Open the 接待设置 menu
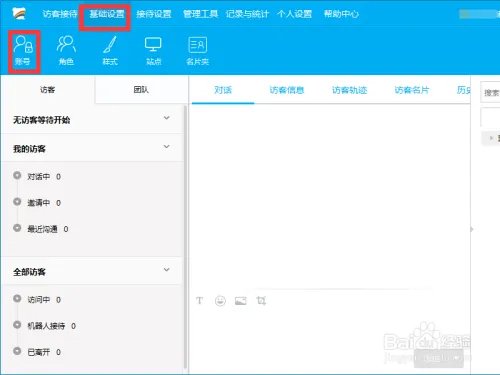The image size is (500, 375). click(x=154, y=14)
